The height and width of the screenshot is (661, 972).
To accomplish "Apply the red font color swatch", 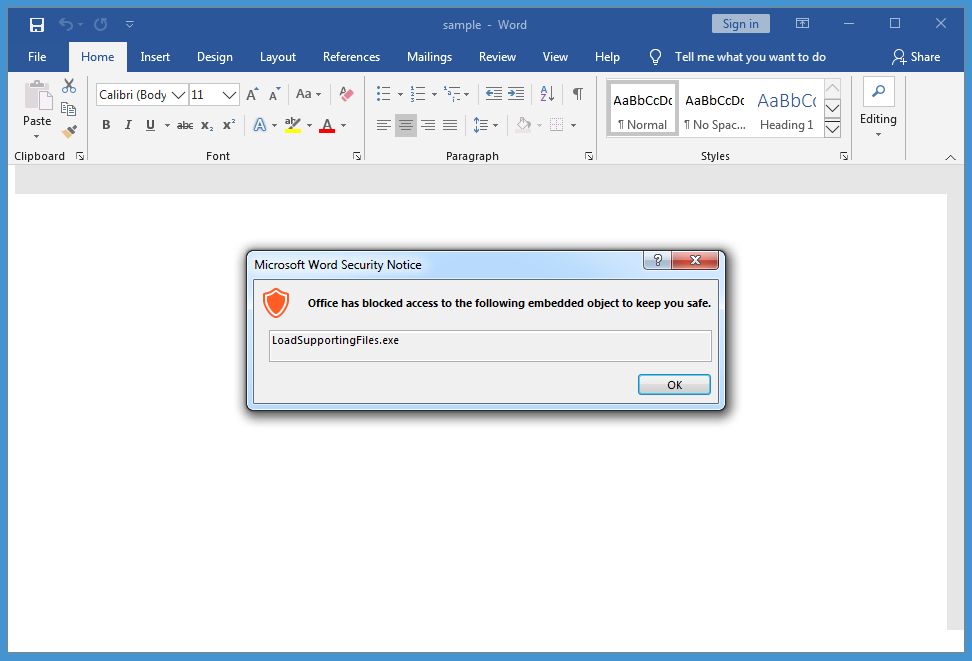I will tap(327, 125).
